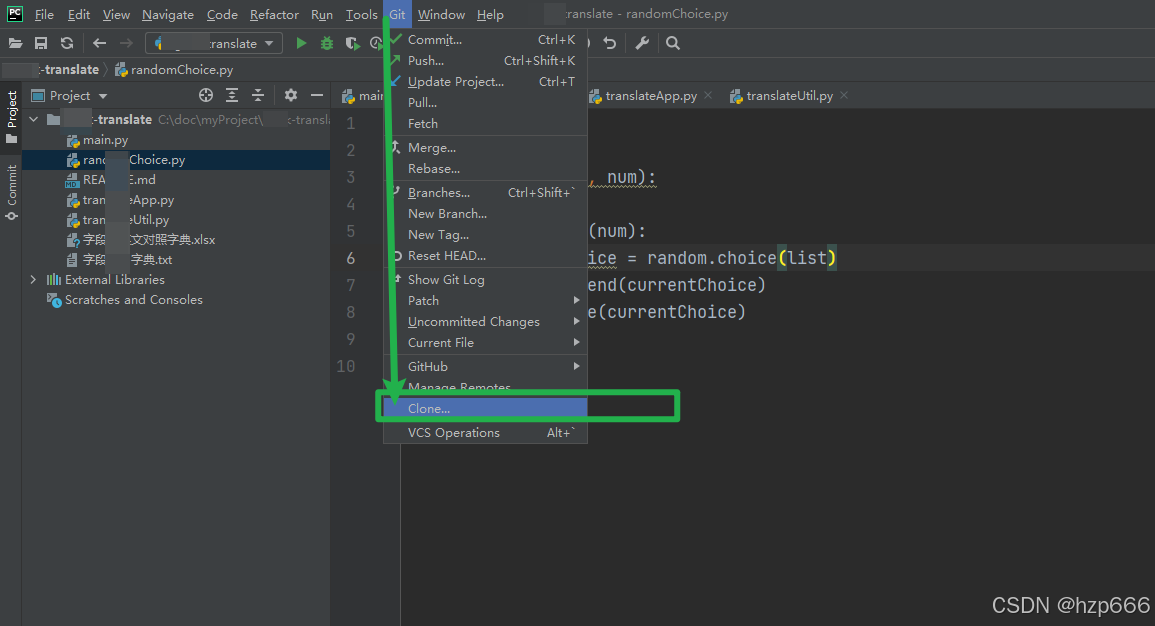
Task: Run the current configuration with green play icon
Action: [x=301, y=43]
